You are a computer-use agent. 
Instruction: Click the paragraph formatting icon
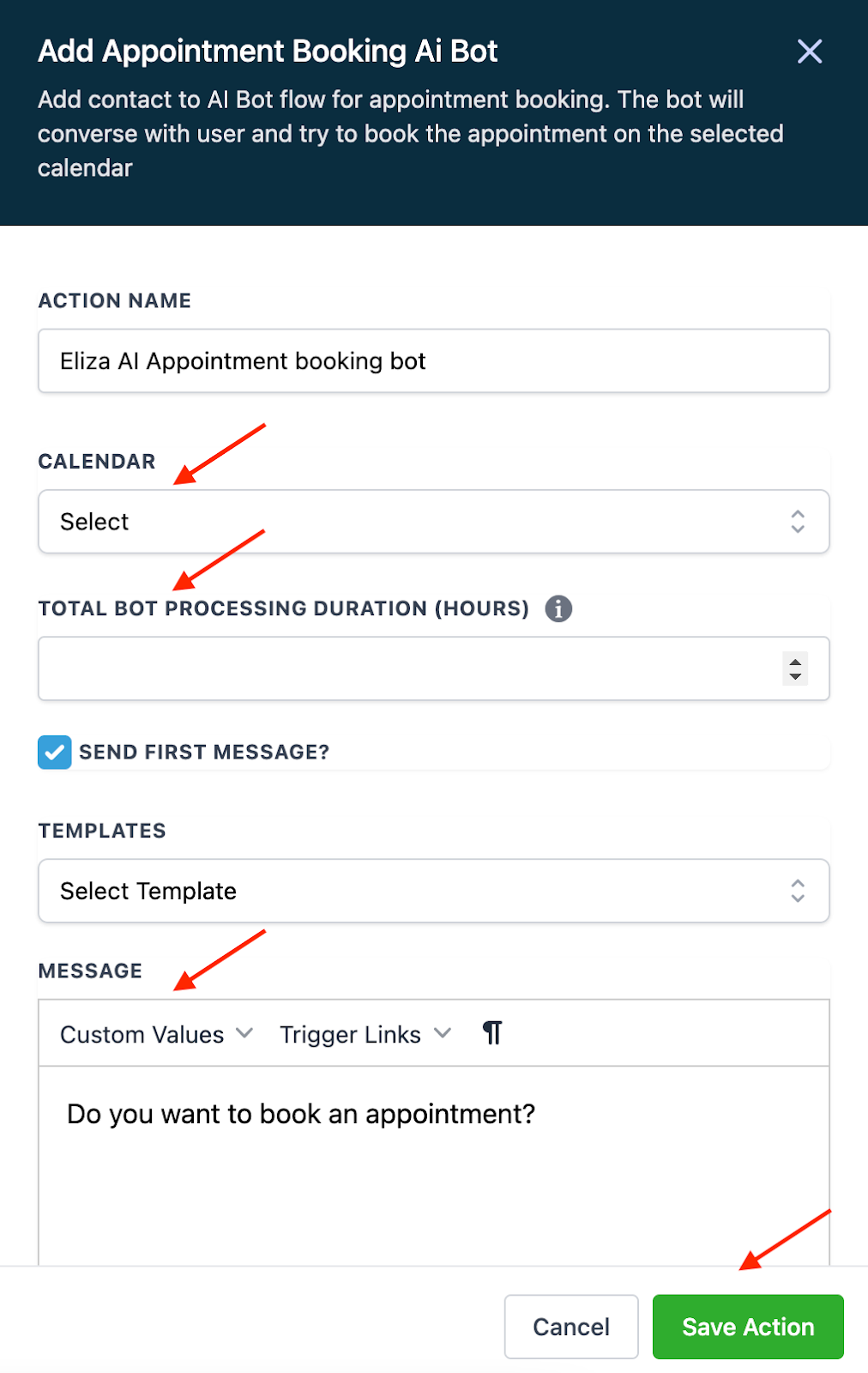point(492,1033)
